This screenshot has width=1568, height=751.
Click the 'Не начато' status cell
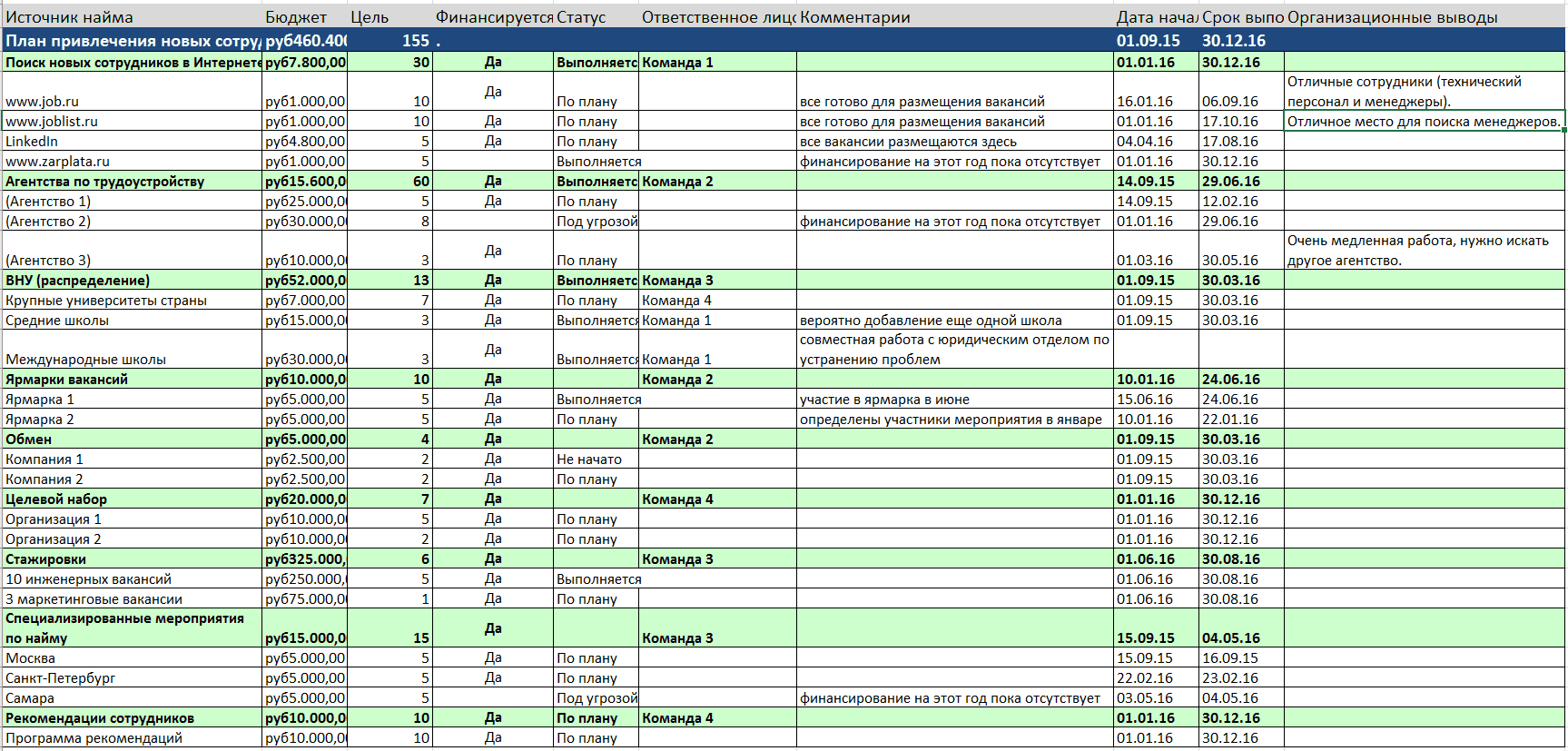pos(596,459)
